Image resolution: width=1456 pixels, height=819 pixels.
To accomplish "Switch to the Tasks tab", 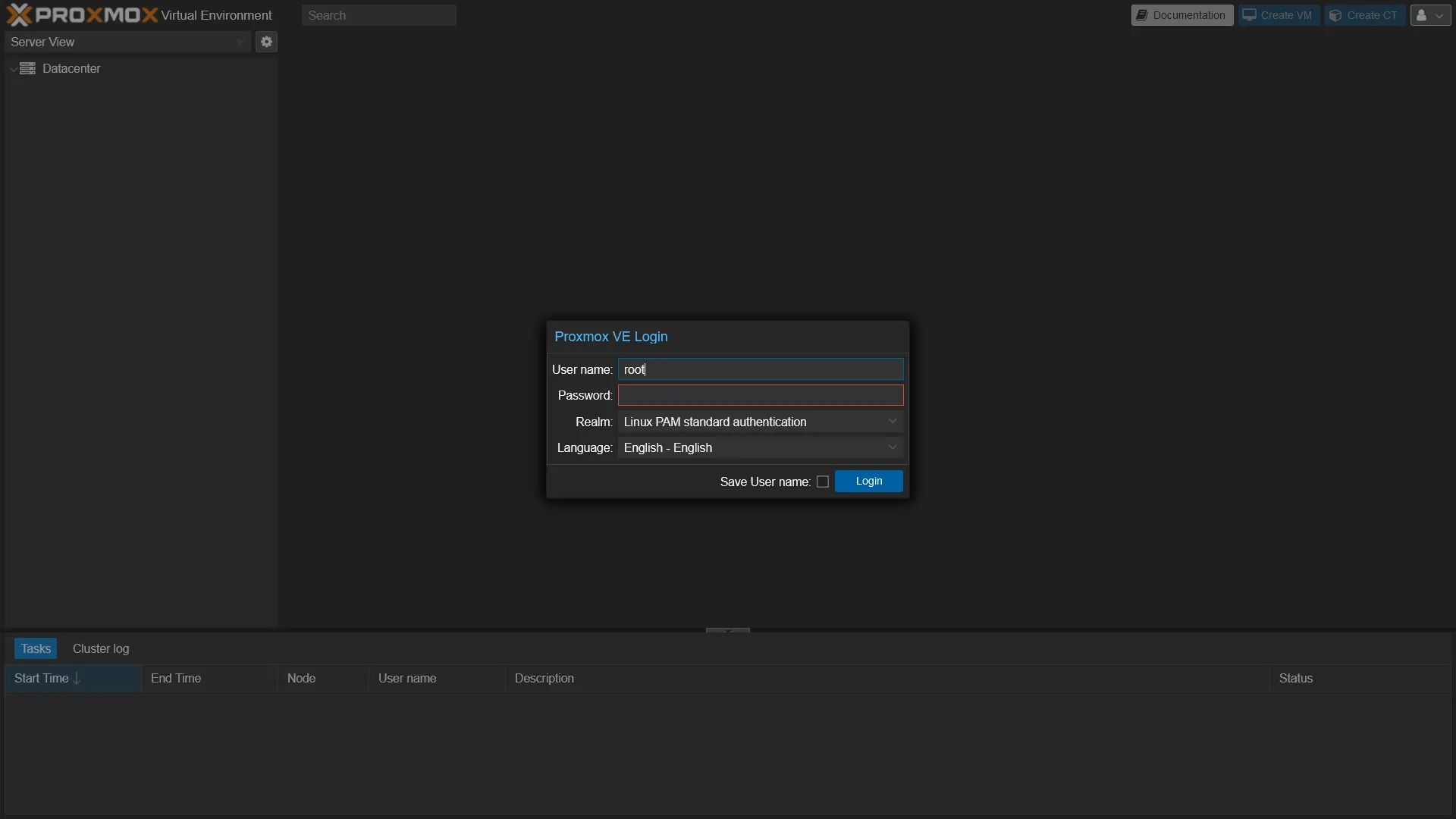I will pyautogui.click(x=35, y=649).
